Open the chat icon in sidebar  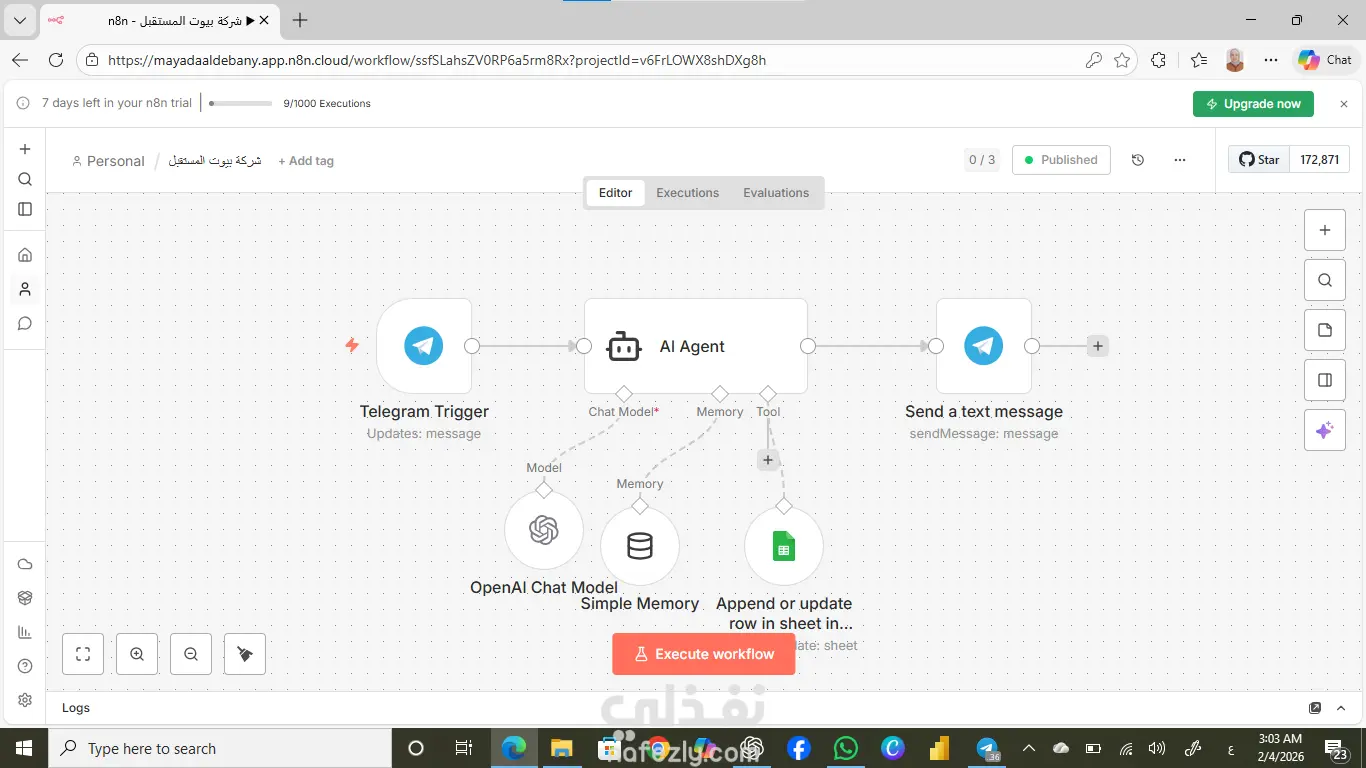tap(25, 323)
